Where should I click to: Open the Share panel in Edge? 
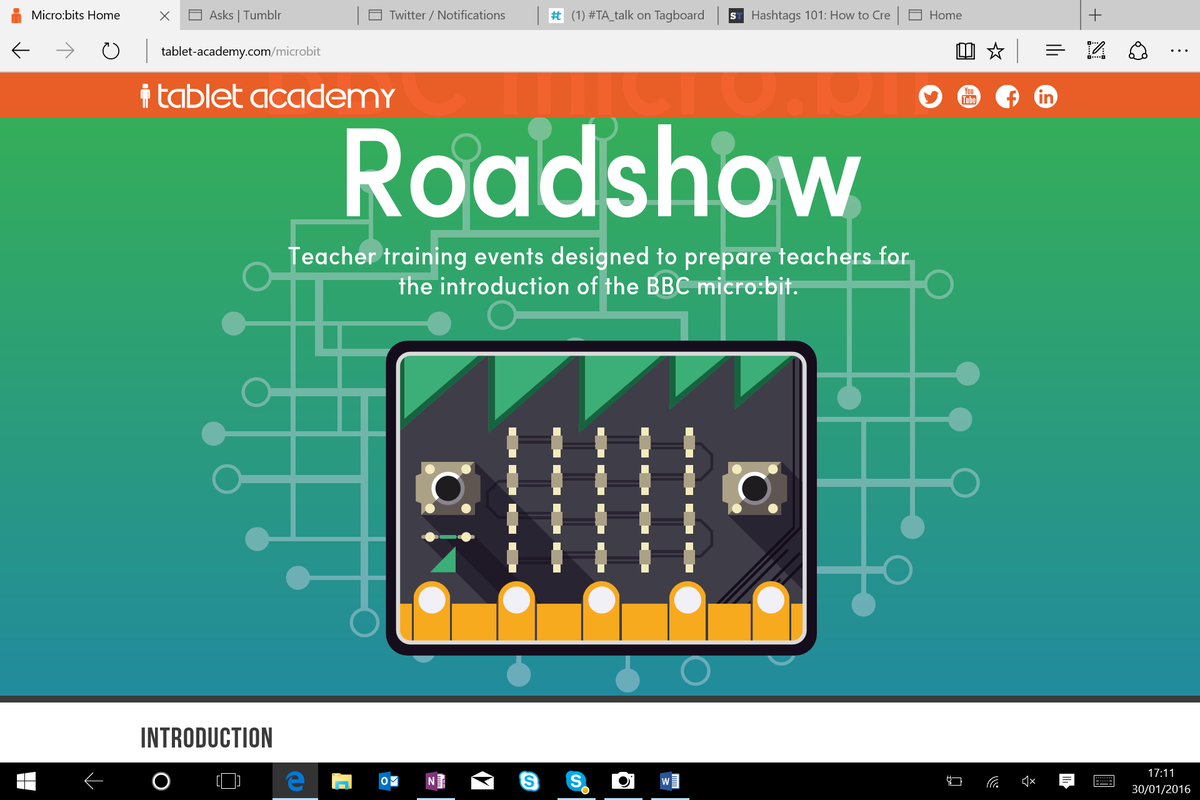[x=1138, y=50]
